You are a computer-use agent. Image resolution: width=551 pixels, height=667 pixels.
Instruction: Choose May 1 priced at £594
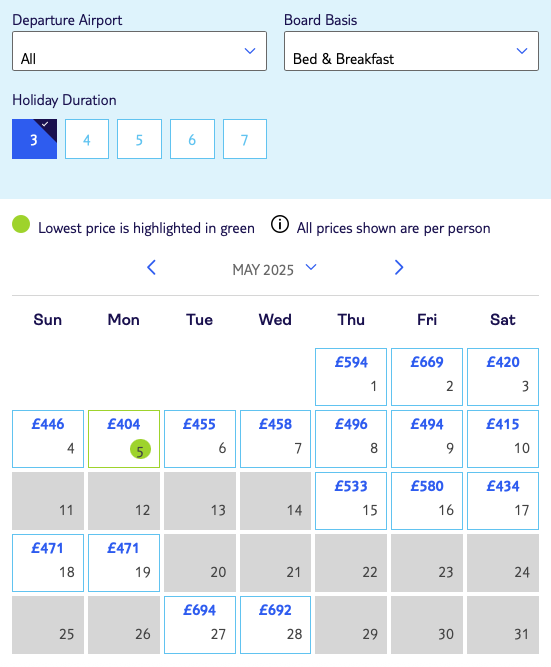coord(351,377)
